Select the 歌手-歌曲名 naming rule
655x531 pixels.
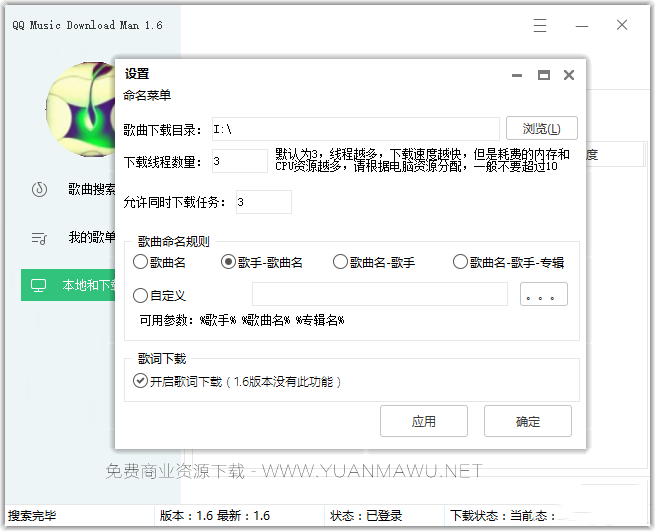click(x=229, y=262)
